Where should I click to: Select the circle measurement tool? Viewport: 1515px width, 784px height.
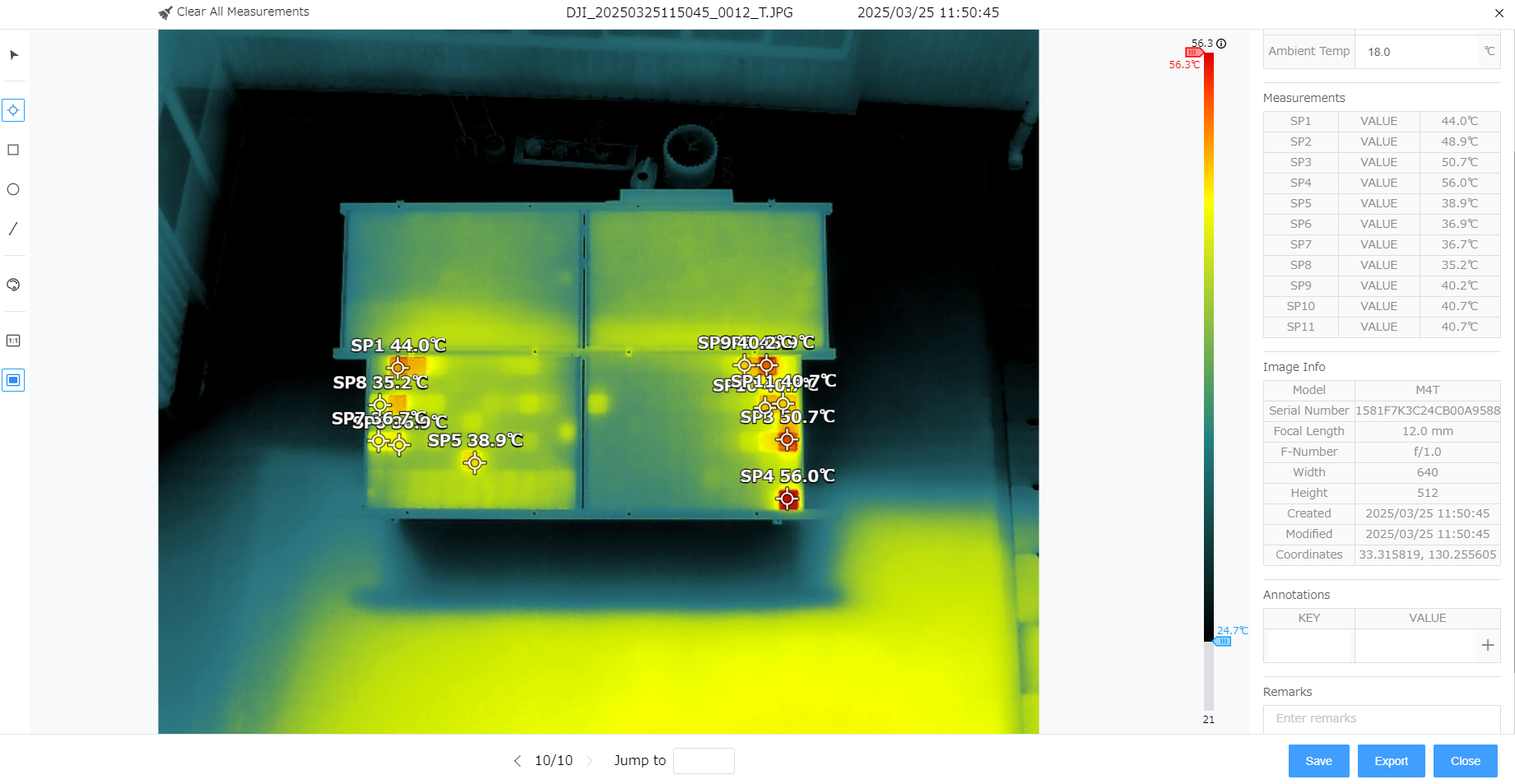[13, 189]
